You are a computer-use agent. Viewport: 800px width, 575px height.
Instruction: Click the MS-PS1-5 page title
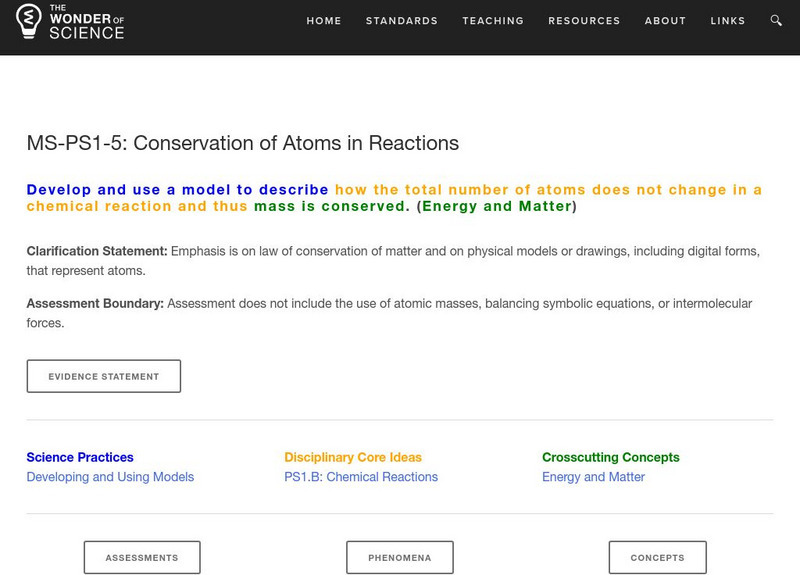[x=243, y=143]
